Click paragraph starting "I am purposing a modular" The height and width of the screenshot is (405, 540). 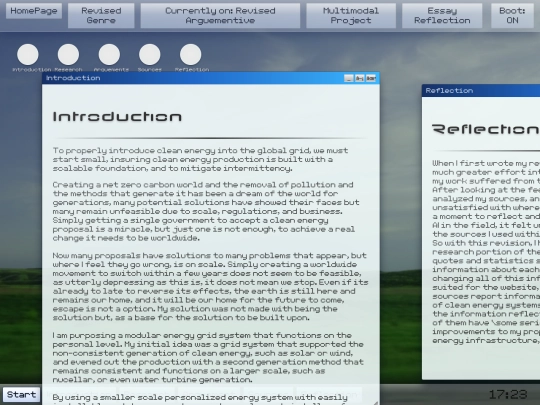[x=208, y=357]
